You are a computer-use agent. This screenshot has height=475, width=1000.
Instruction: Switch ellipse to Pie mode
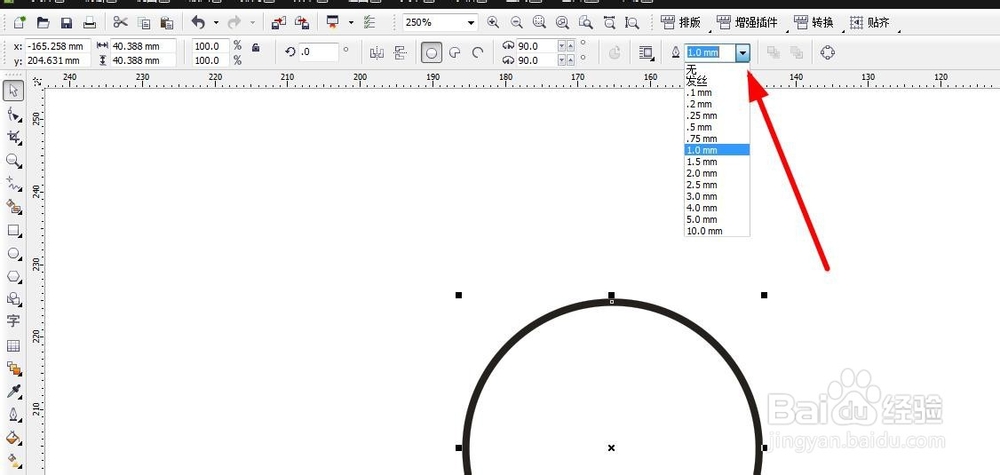[455, 53]
